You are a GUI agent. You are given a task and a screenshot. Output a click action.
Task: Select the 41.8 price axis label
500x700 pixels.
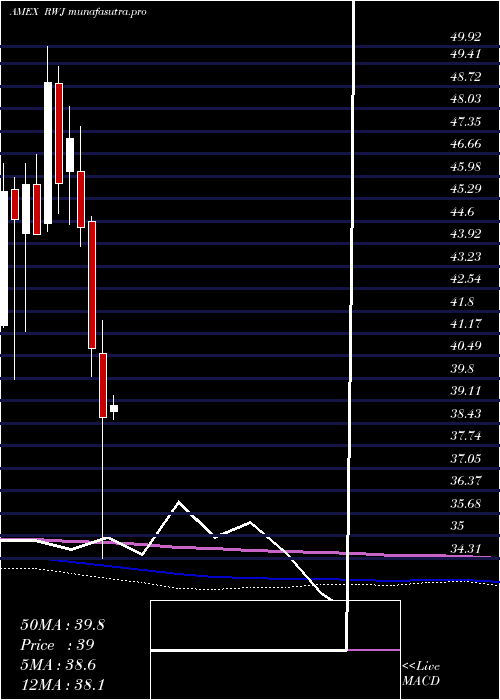462,302
